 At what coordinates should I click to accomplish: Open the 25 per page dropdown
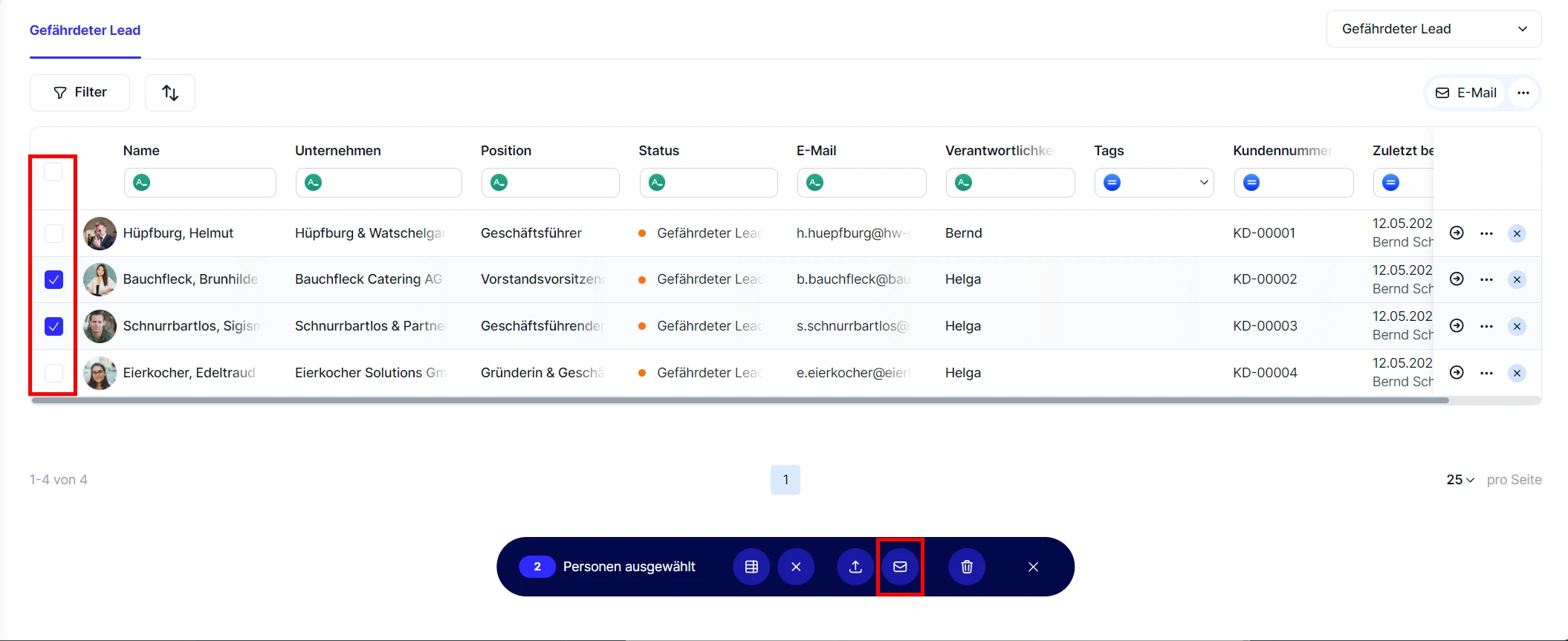point(1460,480)
